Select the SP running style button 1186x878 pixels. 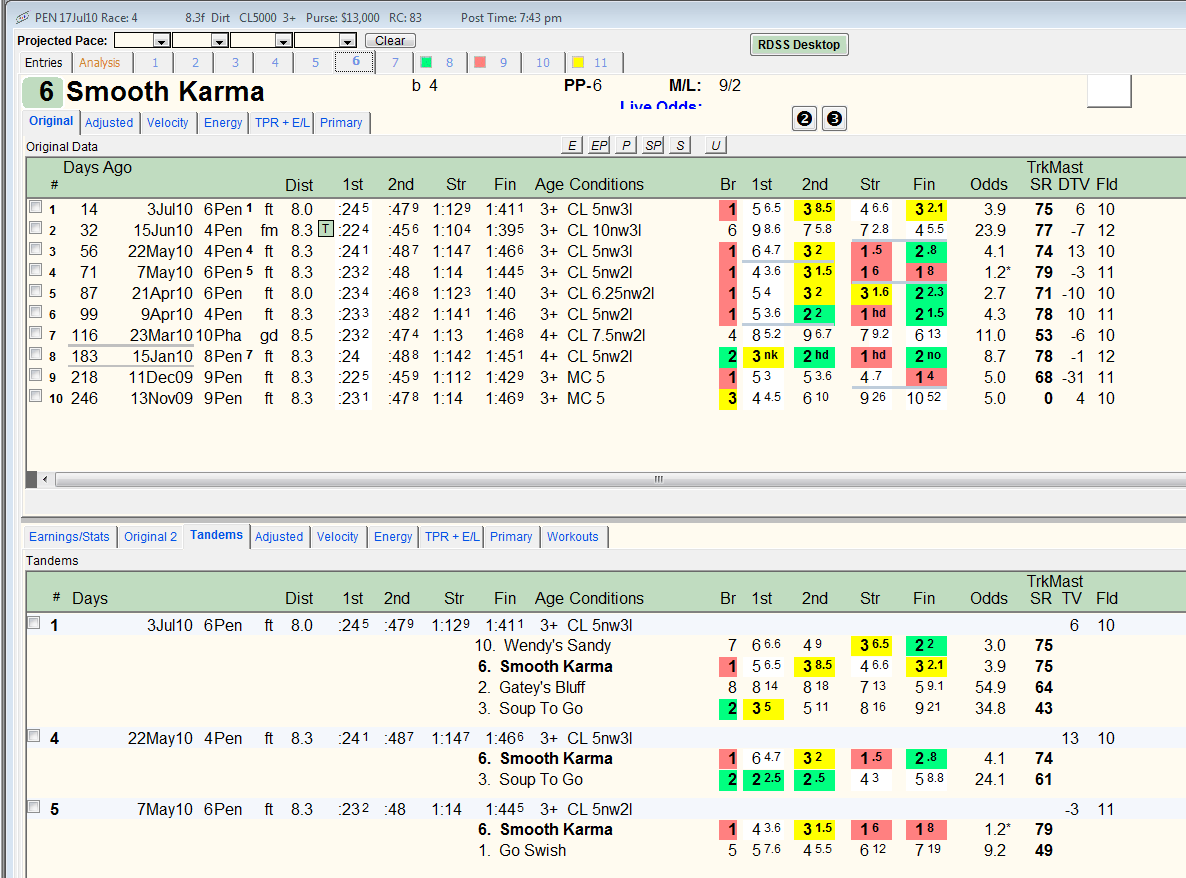click(x=653, y=145)
